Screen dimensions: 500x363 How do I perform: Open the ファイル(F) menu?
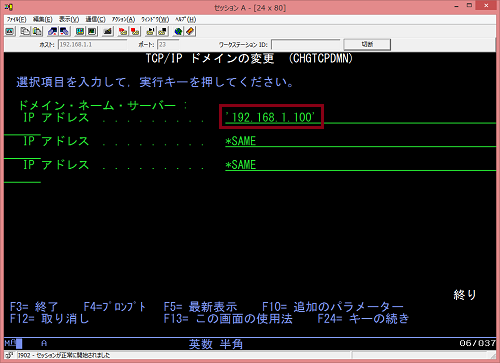[x=17, y=19]
